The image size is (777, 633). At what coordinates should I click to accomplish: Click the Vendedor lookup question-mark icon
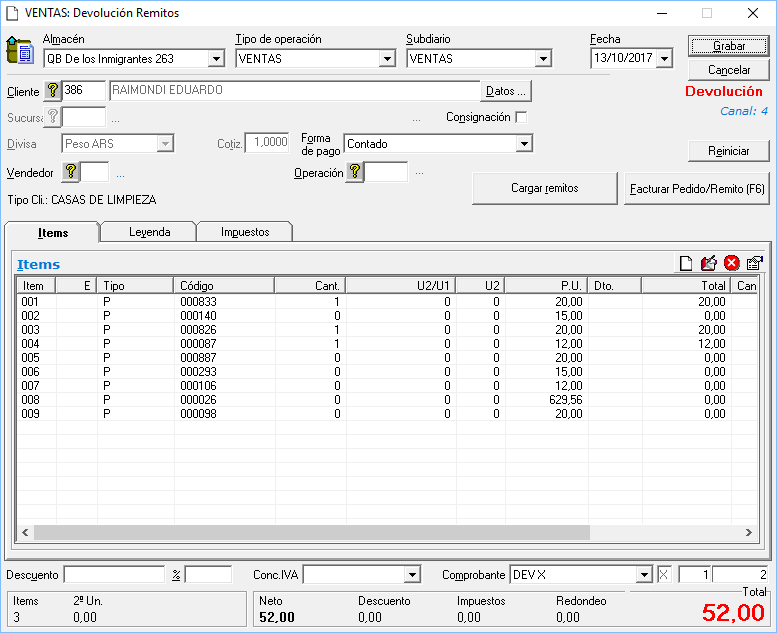(x=70, y=172)
